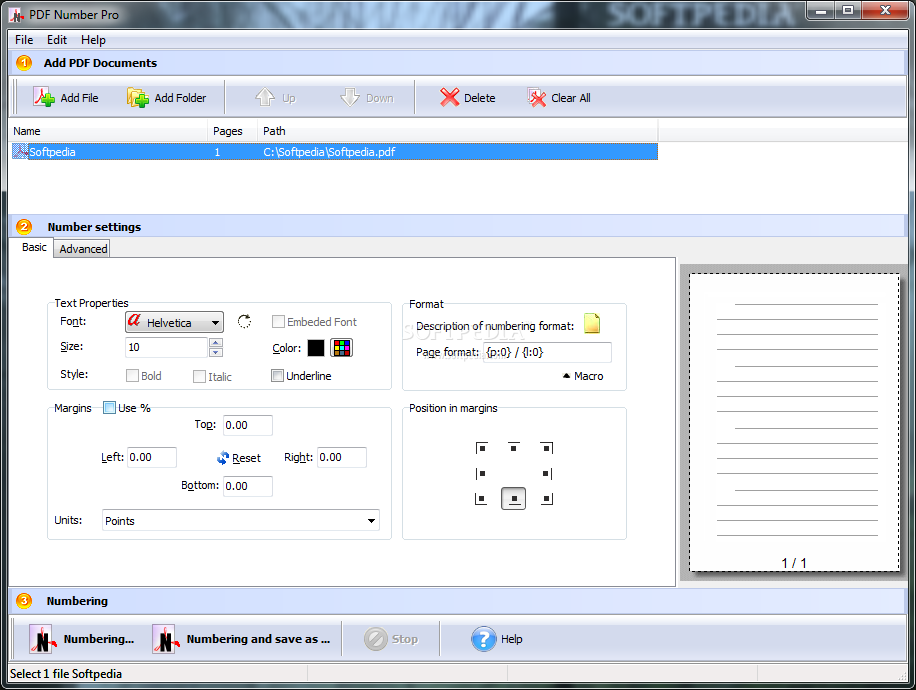Click the Bottom margin field

pyautogui.click(x=248, y=486)
